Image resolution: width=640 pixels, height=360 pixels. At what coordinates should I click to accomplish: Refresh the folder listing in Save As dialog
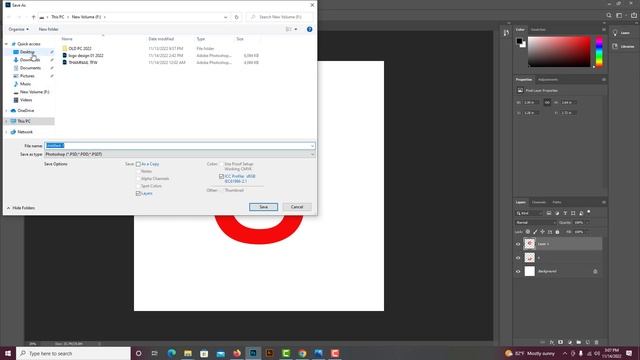click(x=236, y=17)
